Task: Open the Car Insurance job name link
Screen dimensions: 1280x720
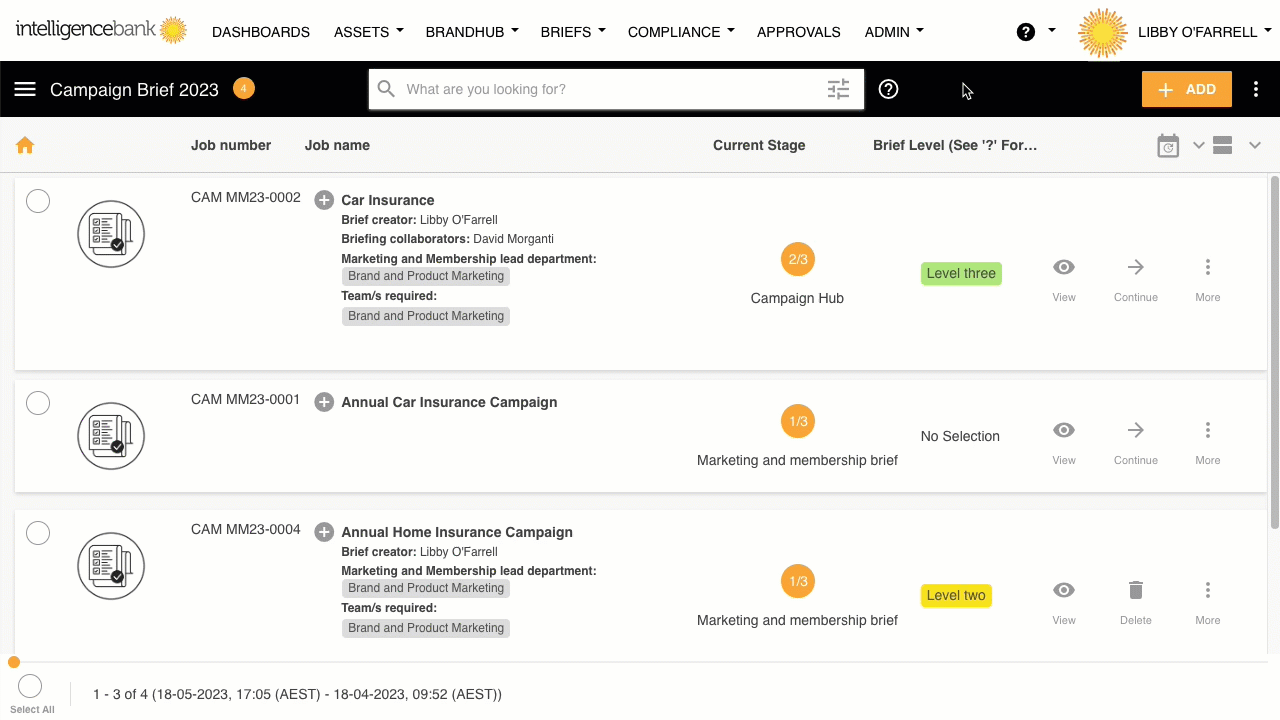Action: point(388,200)
